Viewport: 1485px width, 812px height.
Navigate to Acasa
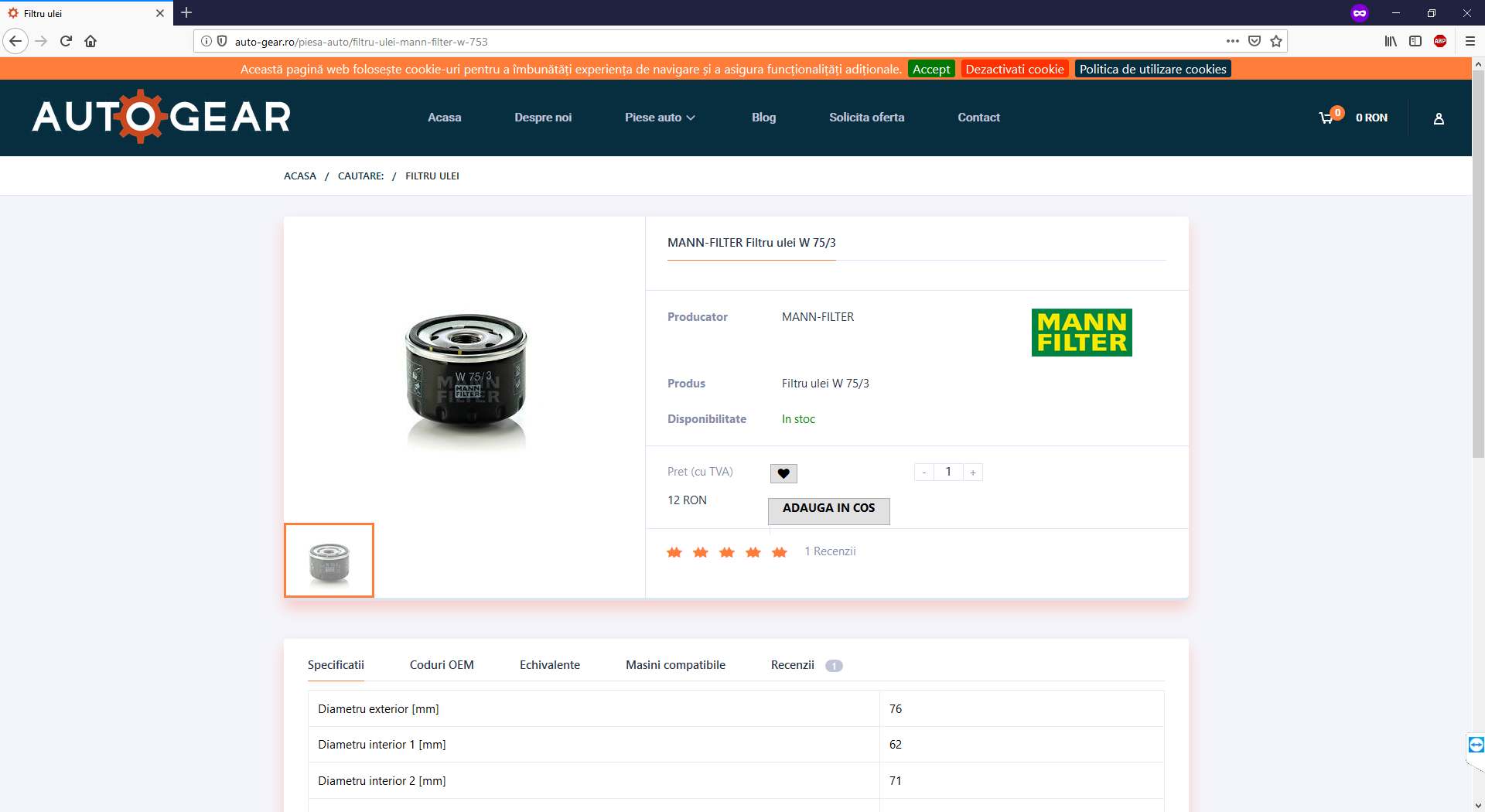(x=444, y=118)
